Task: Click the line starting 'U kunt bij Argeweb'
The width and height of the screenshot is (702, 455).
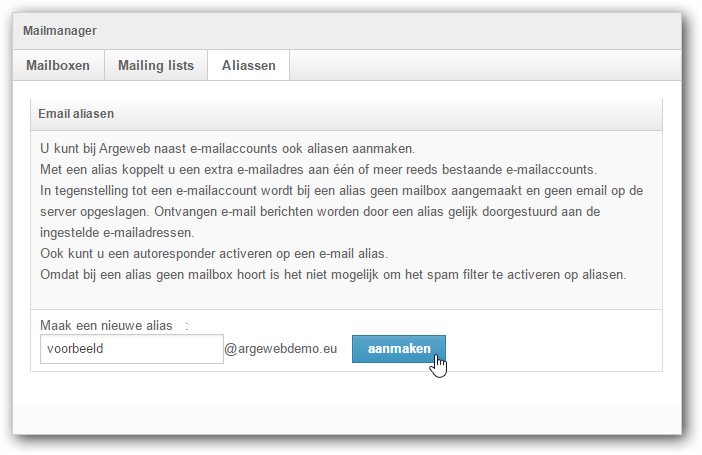Action: pos(227,149)
